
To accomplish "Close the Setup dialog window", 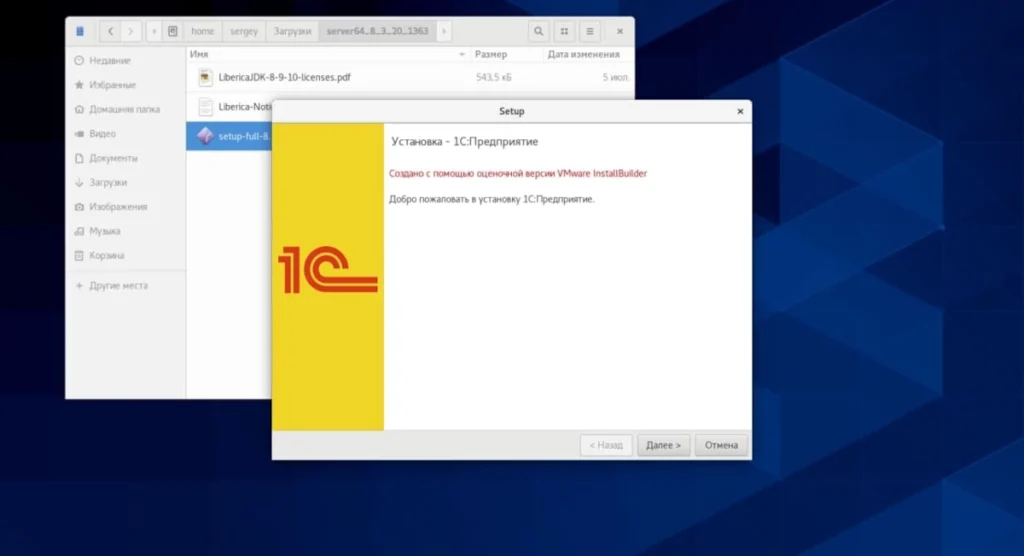I will click(x=740, y=111).
